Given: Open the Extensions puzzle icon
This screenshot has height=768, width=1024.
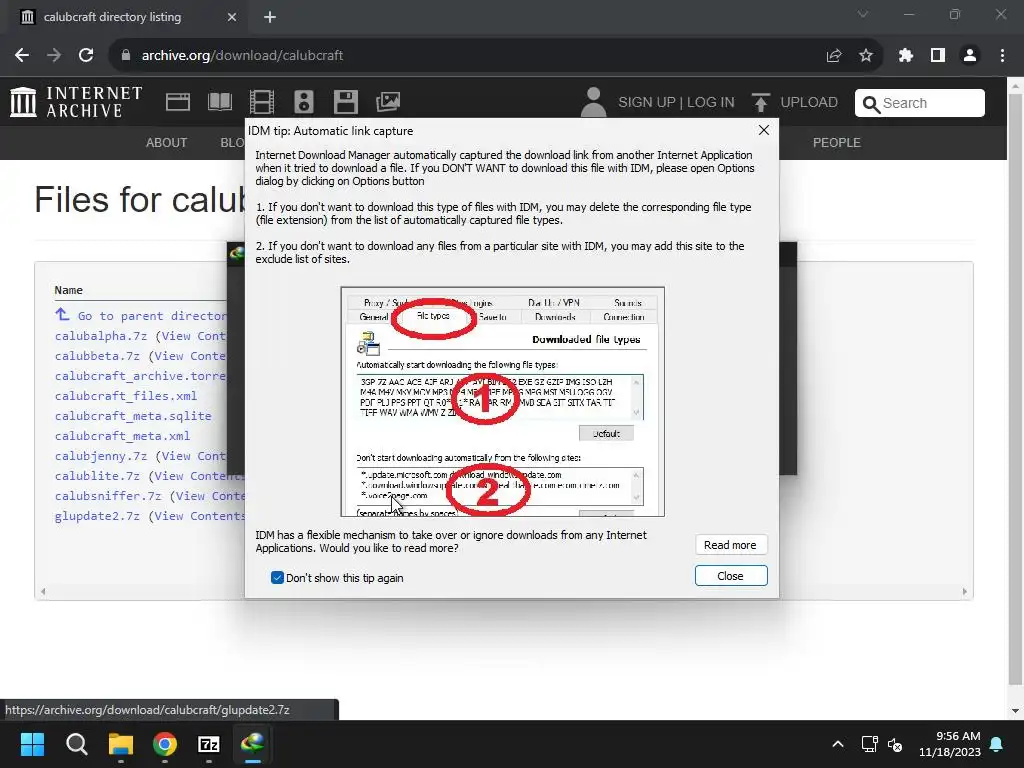Looking at the screenshot, I should coord(905,56).
